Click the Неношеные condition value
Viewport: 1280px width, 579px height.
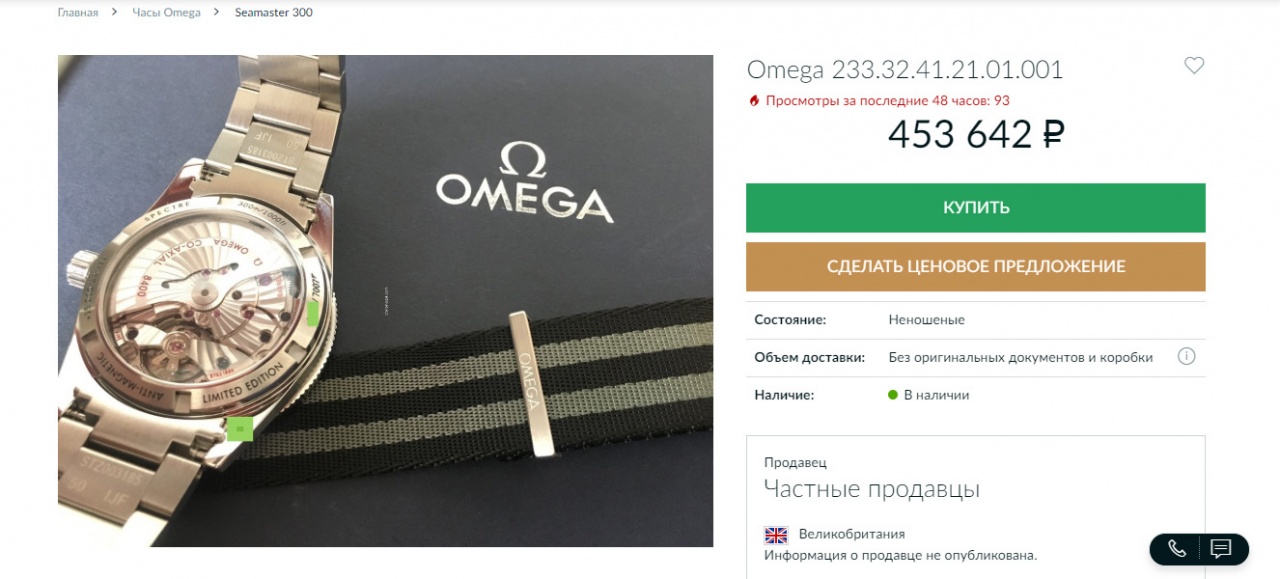click(927, 320)
